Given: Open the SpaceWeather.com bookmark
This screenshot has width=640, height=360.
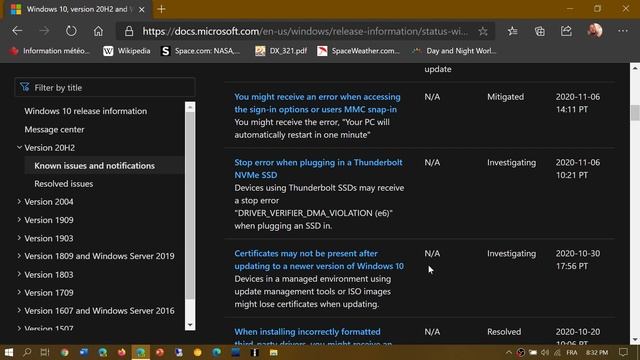Looking at the screenshot, I should pos(359,51).
